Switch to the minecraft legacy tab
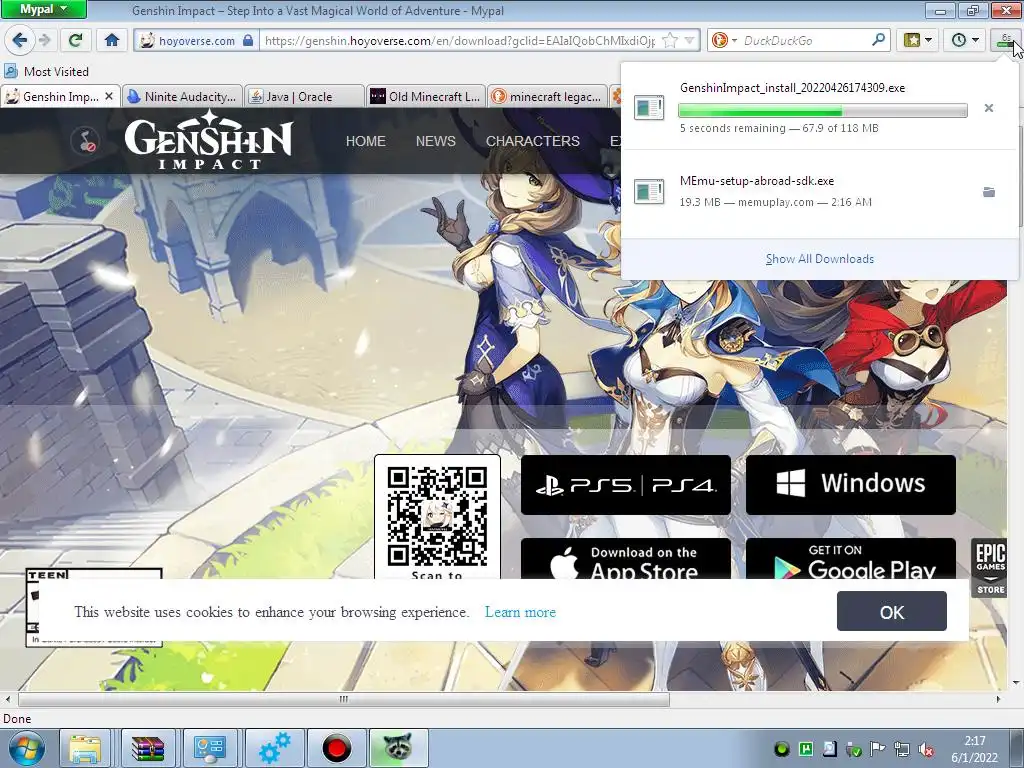1024x768 pixels. click(547, 97)
